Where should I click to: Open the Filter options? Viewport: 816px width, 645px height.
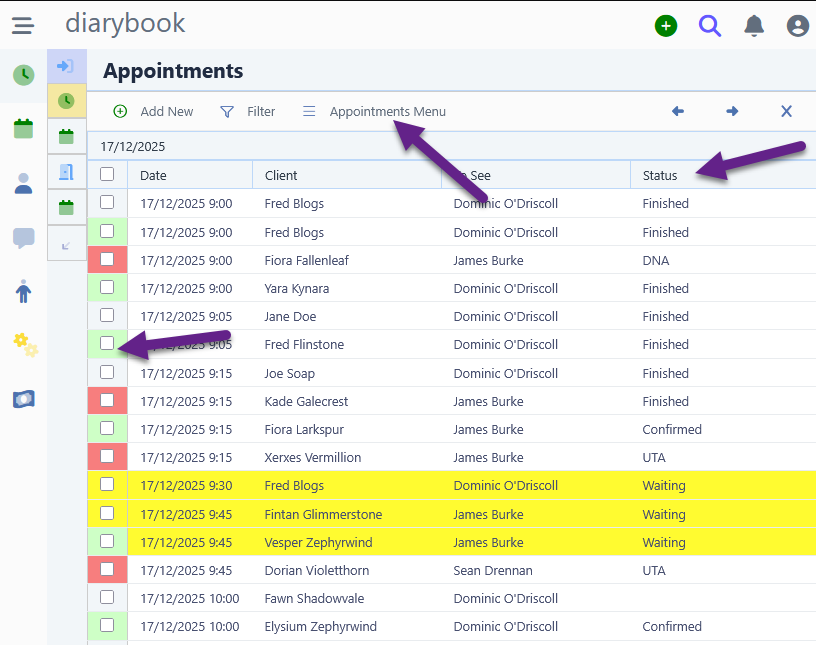(248, 112)
